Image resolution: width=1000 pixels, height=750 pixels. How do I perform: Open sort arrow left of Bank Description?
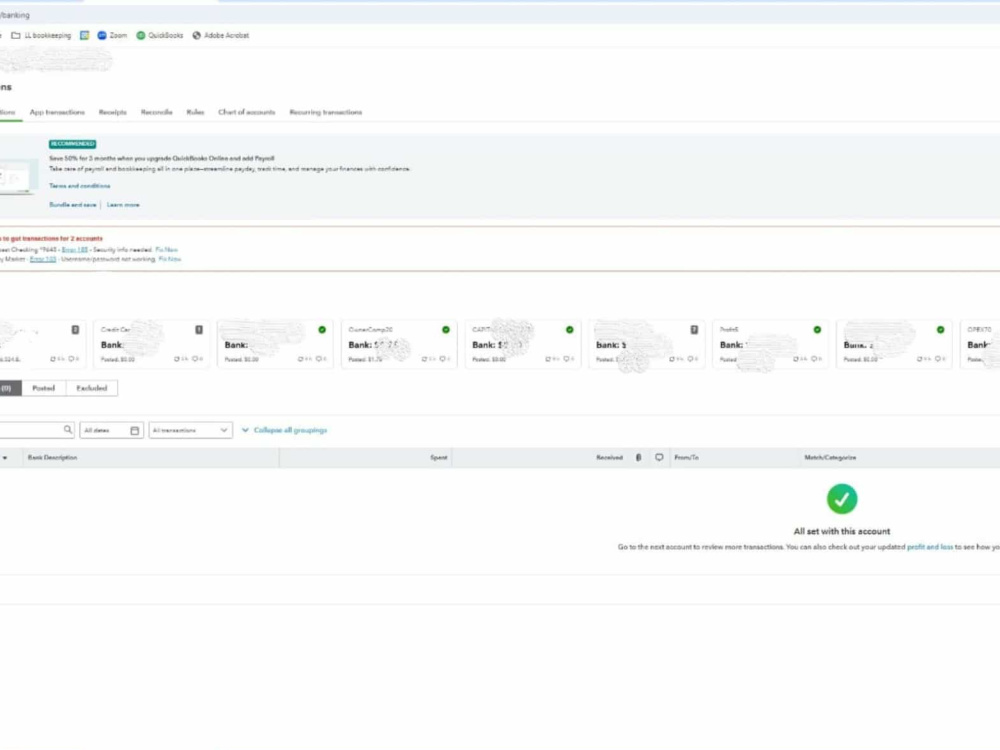click(x=5, y=458)
